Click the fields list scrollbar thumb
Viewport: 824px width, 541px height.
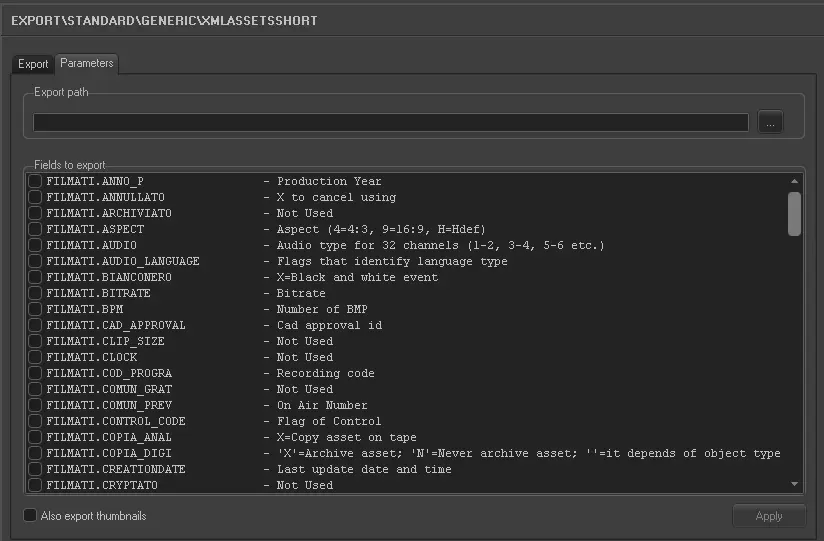pyautogui.click(x=794, y=213)
